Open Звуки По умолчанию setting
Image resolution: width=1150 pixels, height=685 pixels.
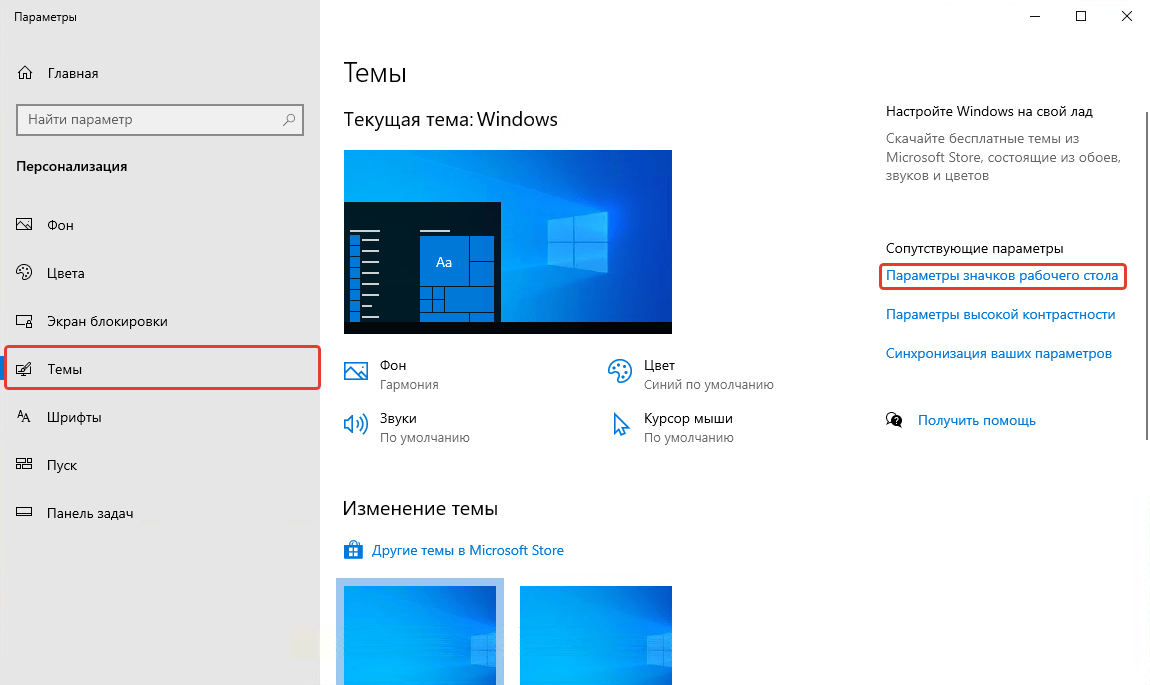click(x=406, y=428)
